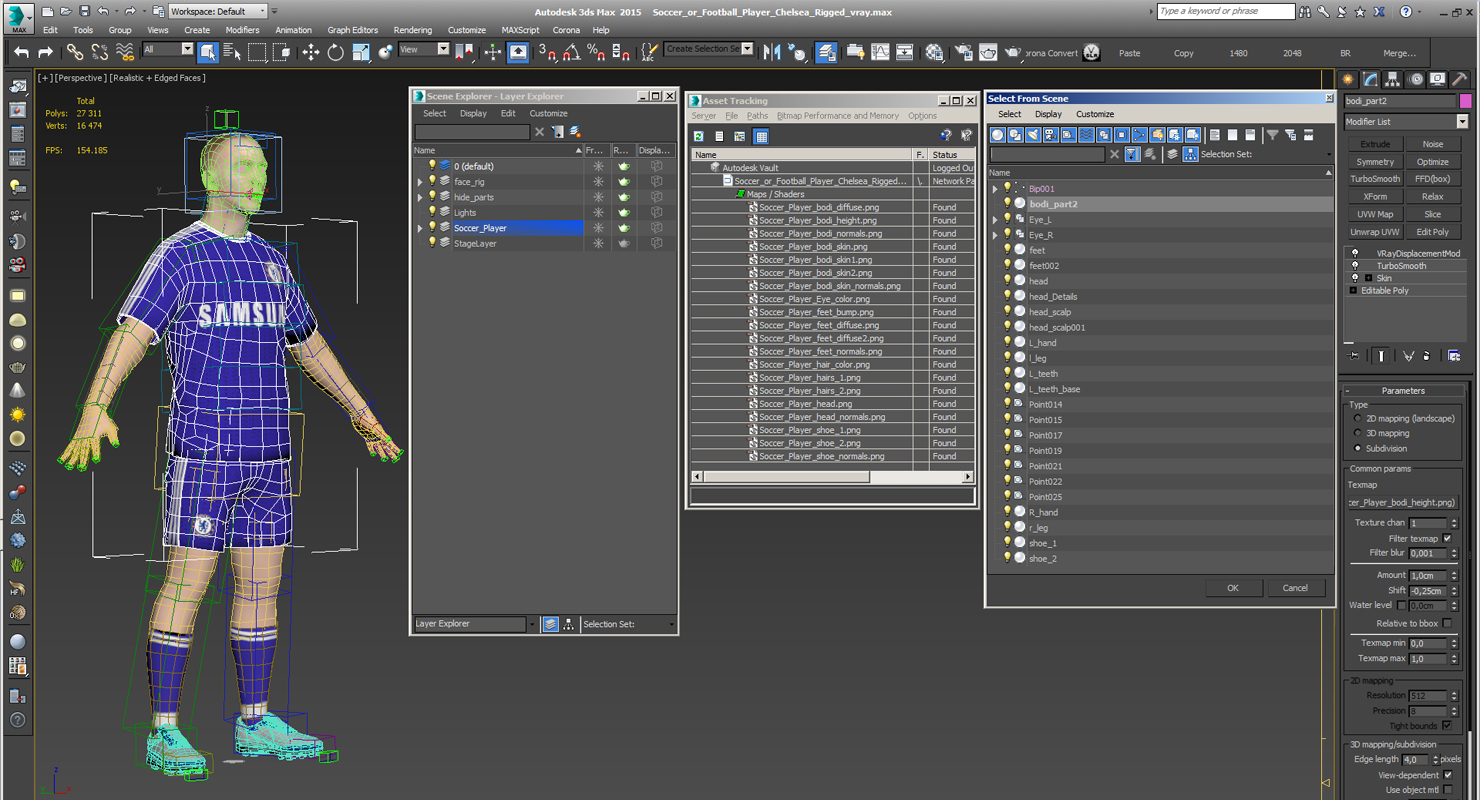Click OK in Select From Scene dialog
This screenshot has width=1480, height=800.
click(x=1232, y=588)
